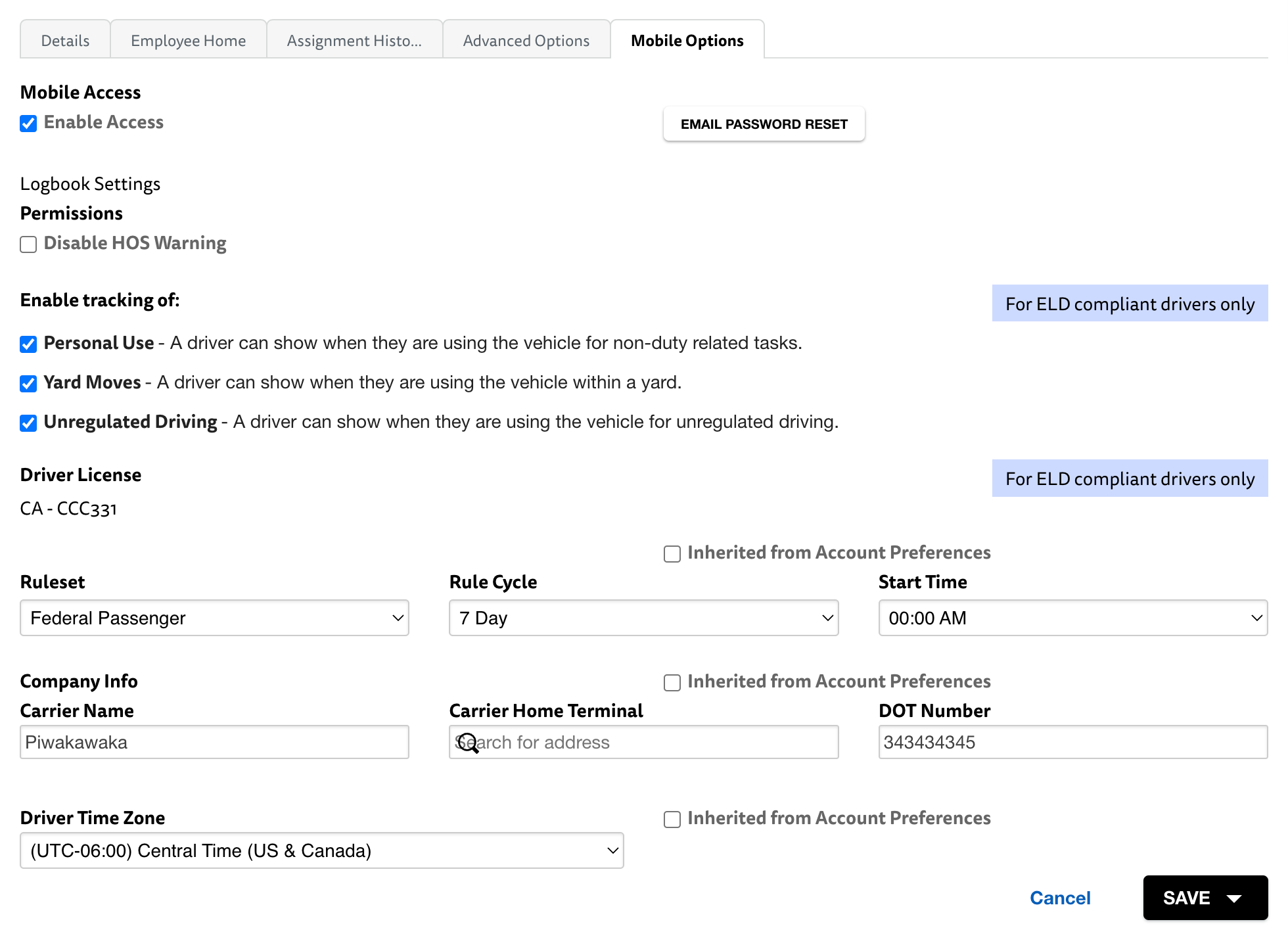Uncheck the Enable Access checkbox
The image size is (1288, 949).
tap(28, 124)
